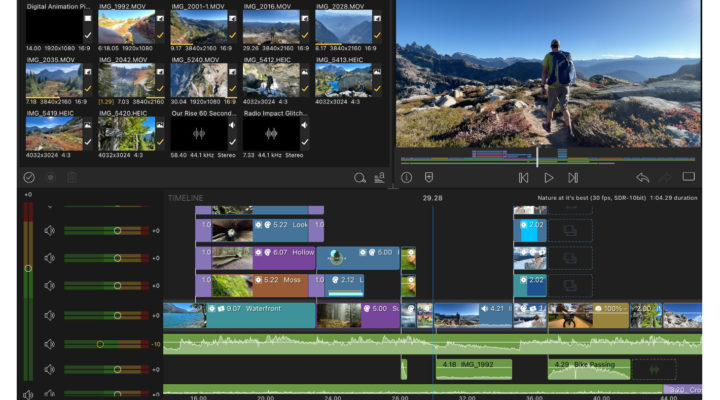The width and height of the screenshot is (720, 400).
Task: Tap the master volume speaker icon at bottom left
Action: coord(28,394)
